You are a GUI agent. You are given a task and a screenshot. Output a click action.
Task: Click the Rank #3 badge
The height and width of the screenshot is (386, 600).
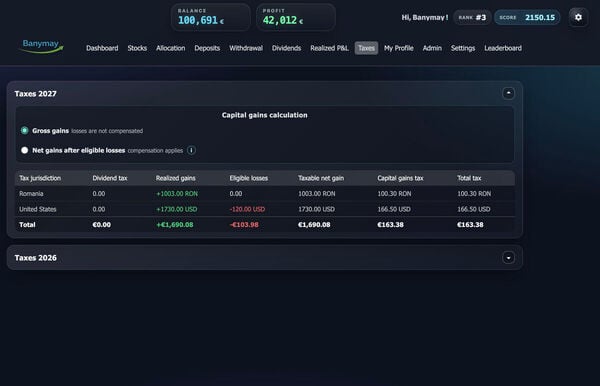pos(472,18)
